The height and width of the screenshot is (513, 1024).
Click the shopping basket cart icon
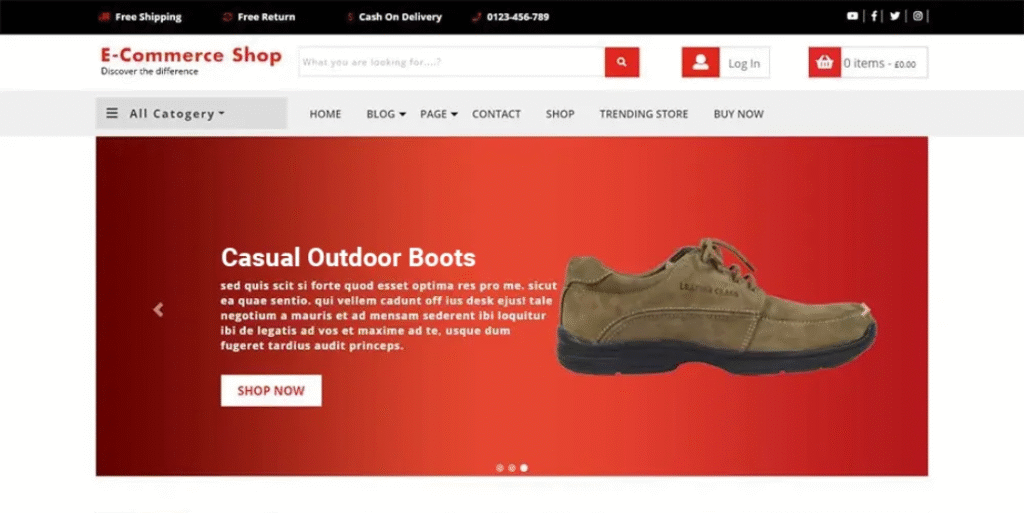point(824,62)
